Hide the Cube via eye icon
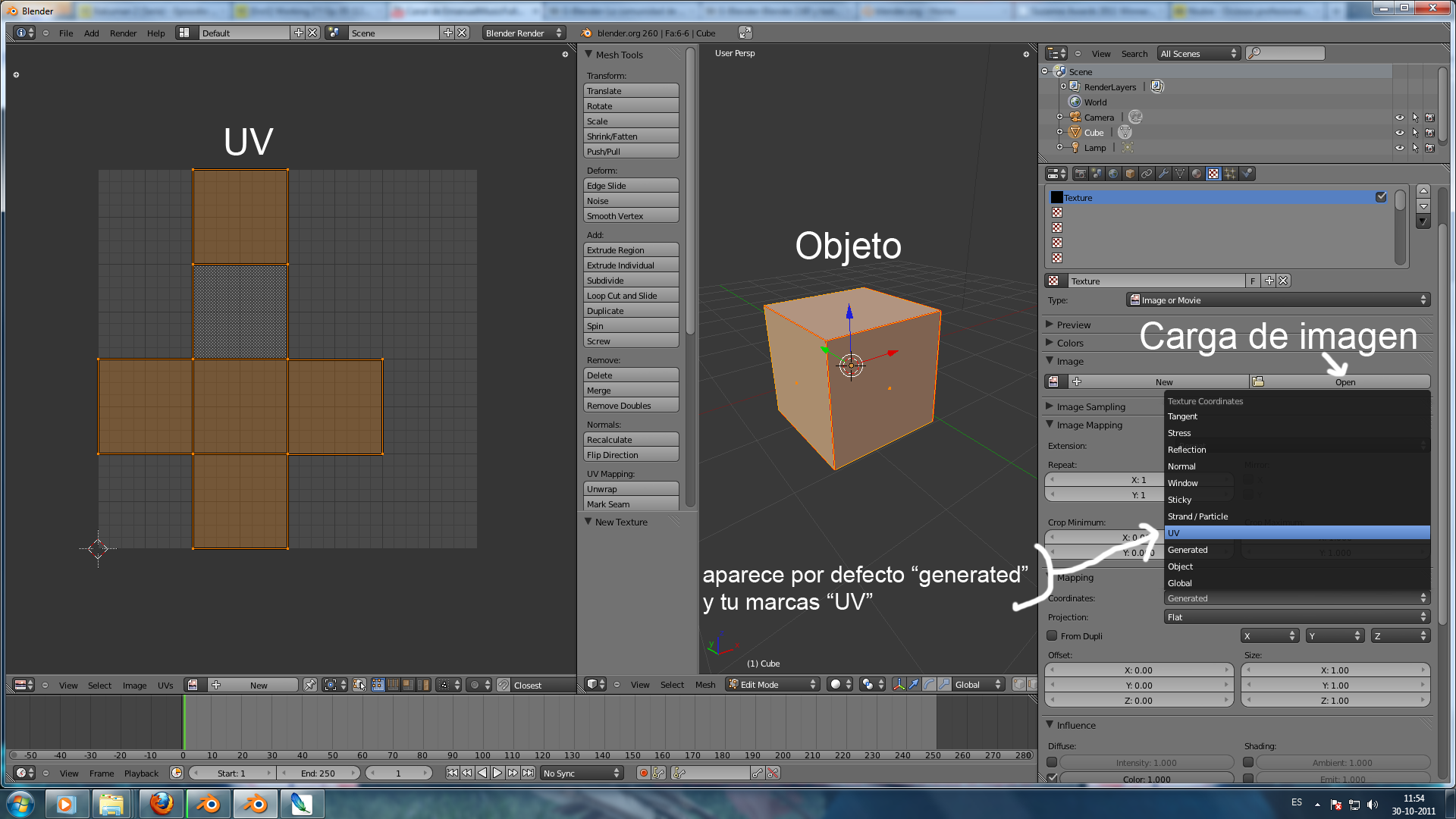 (1399, 132)
